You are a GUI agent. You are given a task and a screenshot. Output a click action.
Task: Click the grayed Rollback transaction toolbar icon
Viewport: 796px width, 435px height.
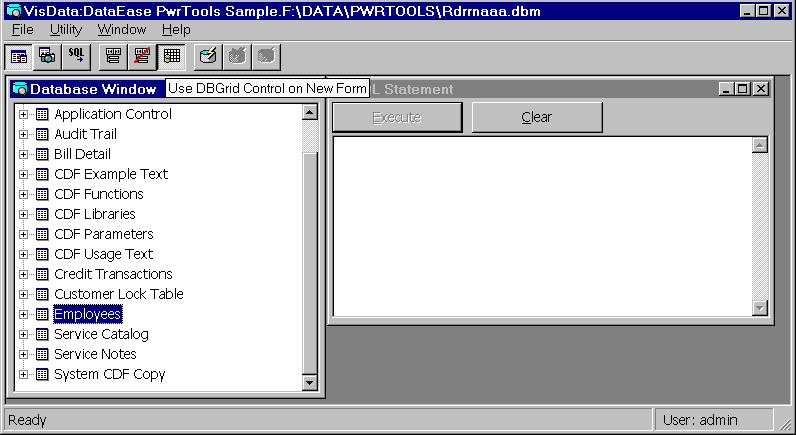pyautogui.click(x=237, y=56)
